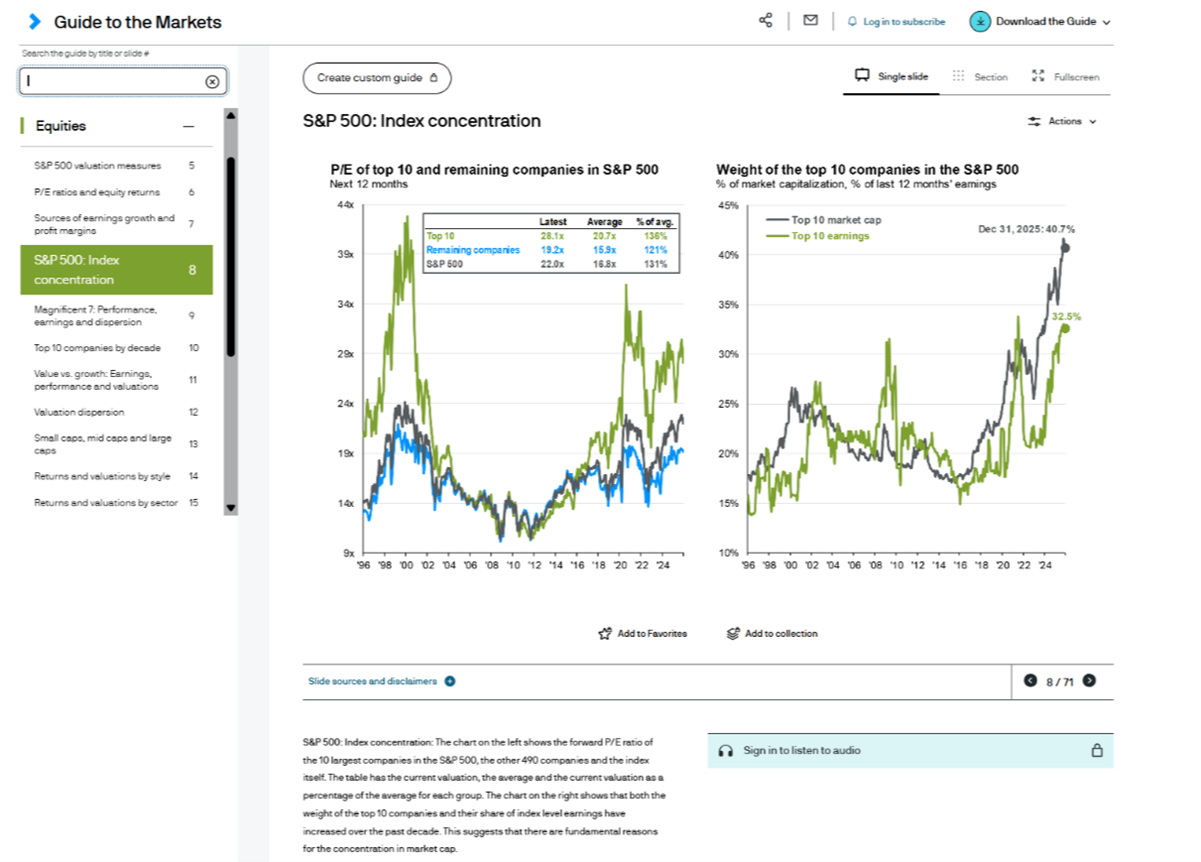Open Top 10 companies by decade slide
The width and height of the screenshot is (1201, 862).
[x=99, y=348]
